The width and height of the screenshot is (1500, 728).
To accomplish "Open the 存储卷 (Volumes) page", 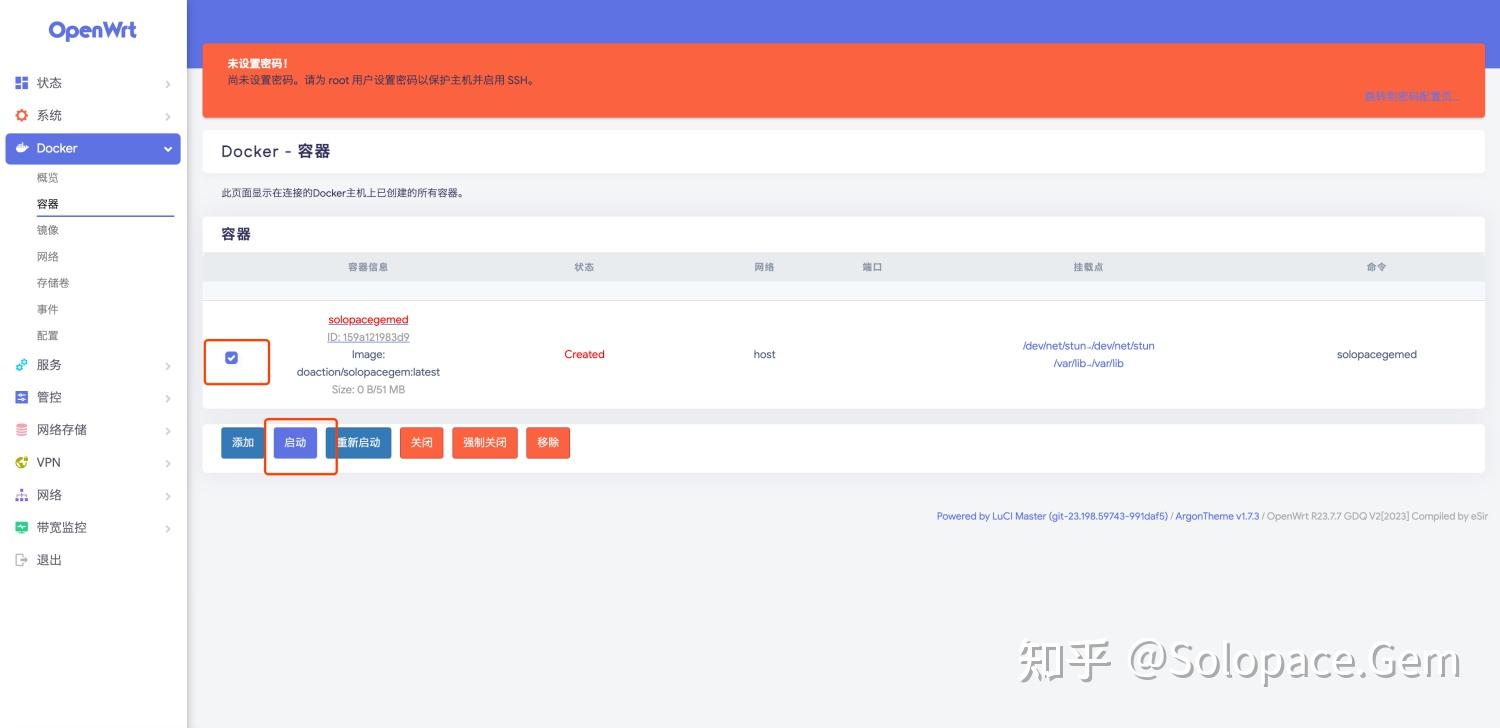I will point(54,282).
